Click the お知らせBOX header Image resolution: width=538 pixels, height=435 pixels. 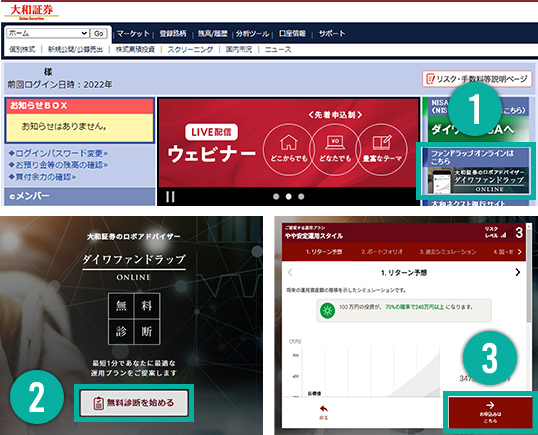click(x=80, y=106)
